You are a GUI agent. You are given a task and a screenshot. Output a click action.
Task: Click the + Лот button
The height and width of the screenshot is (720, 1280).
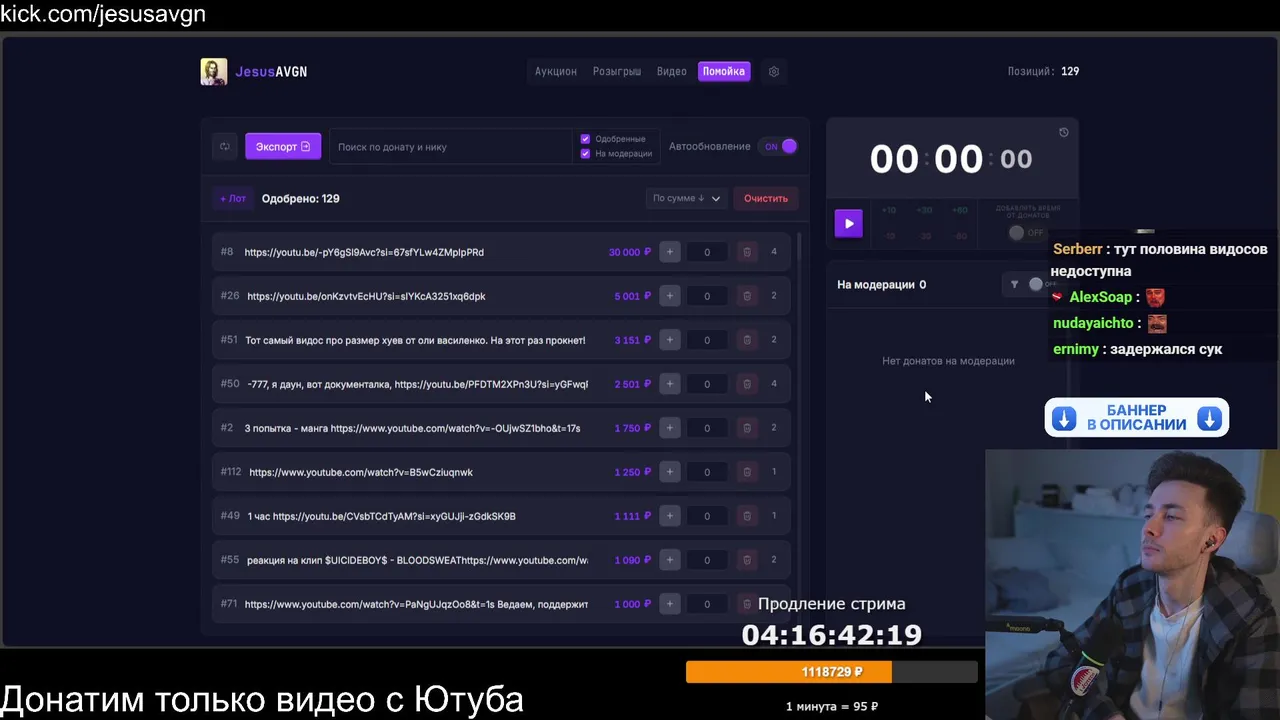[233, 198]
